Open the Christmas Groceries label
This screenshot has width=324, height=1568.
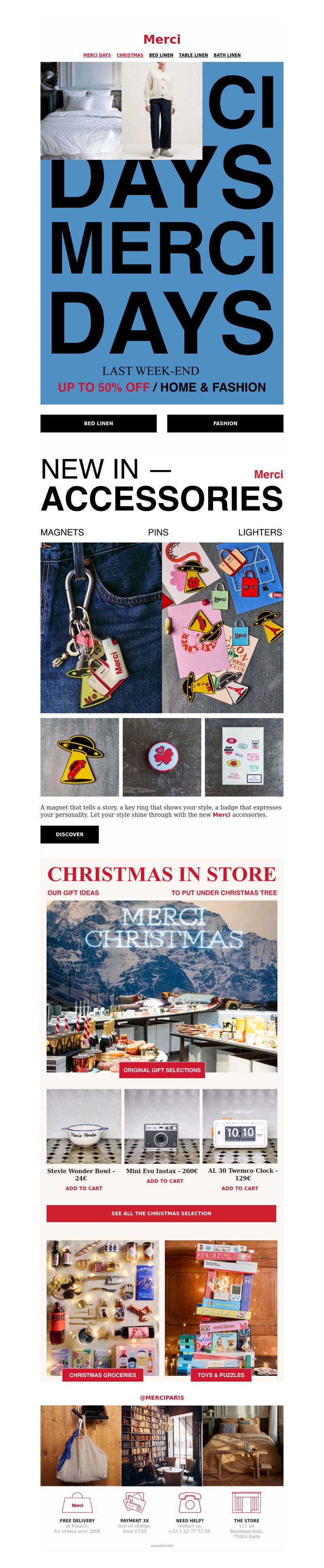[103, 1375]
